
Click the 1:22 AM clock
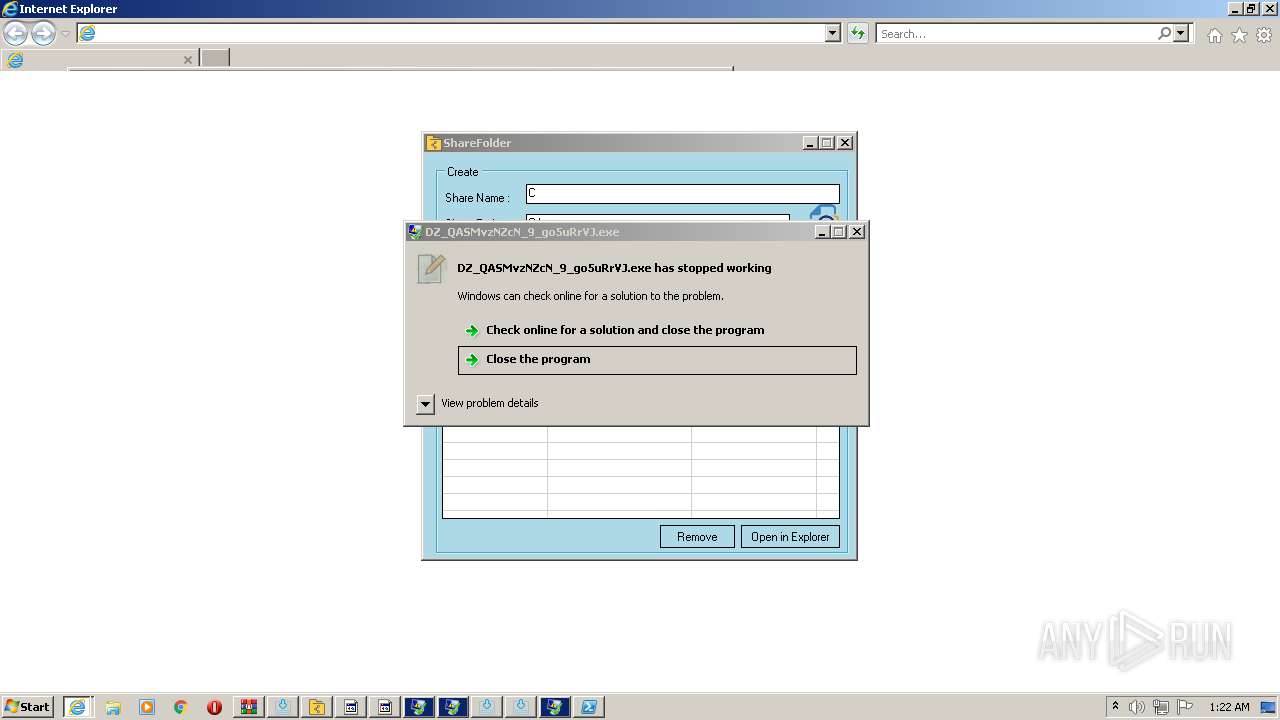(1229, 707)
